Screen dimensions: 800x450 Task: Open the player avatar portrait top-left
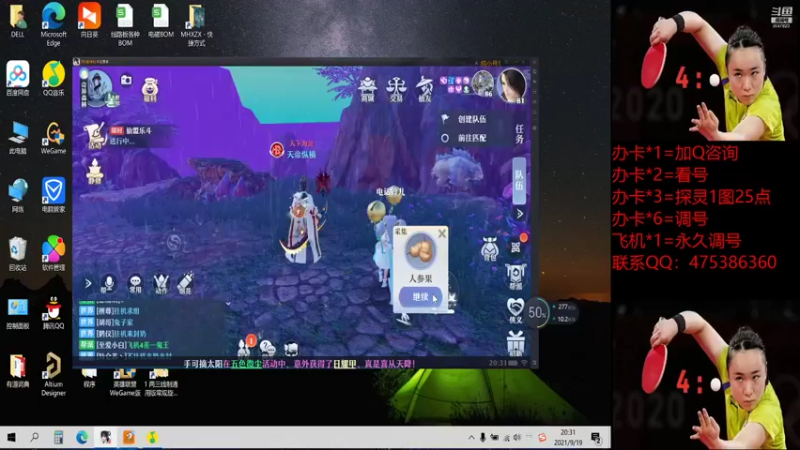coord(98,87)
